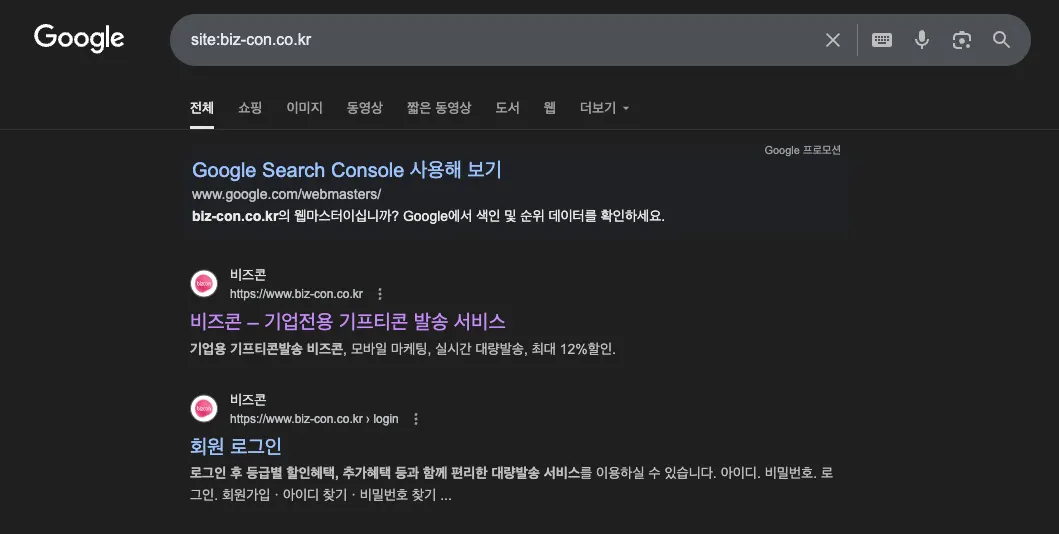Click the 웹마스터이십니까 promo description text
Image resolution: width=1059 pixels, height=534 pixels.
point(428,216)
